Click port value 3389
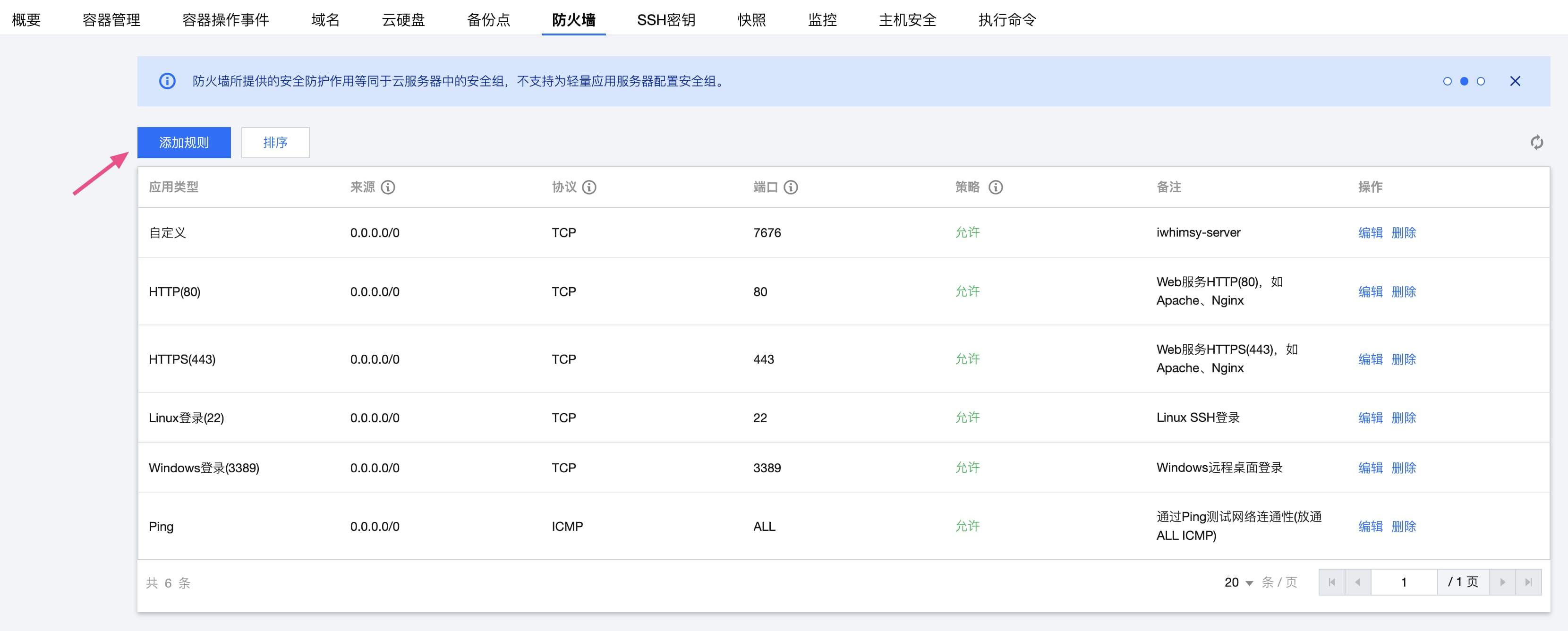This screenshot has height=631, width=1568. (767, 467)
